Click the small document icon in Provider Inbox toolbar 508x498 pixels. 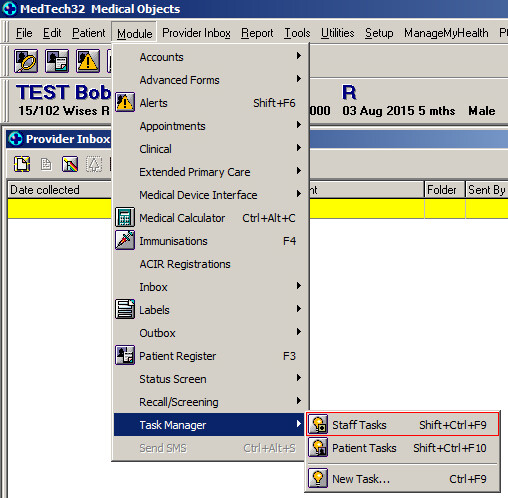(46, 164)
